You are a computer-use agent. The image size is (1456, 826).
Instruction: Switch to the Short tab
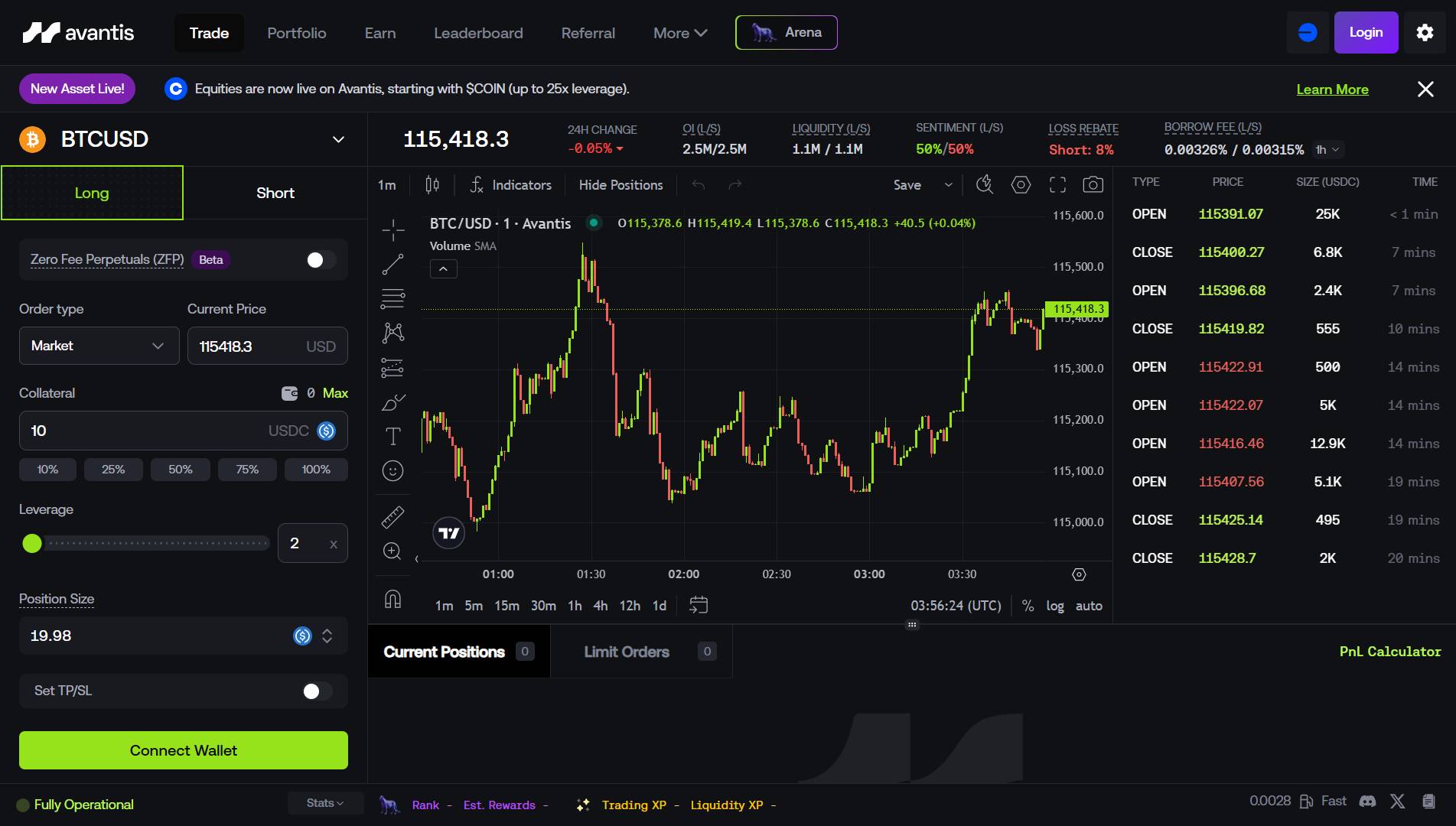click(275, 193)
